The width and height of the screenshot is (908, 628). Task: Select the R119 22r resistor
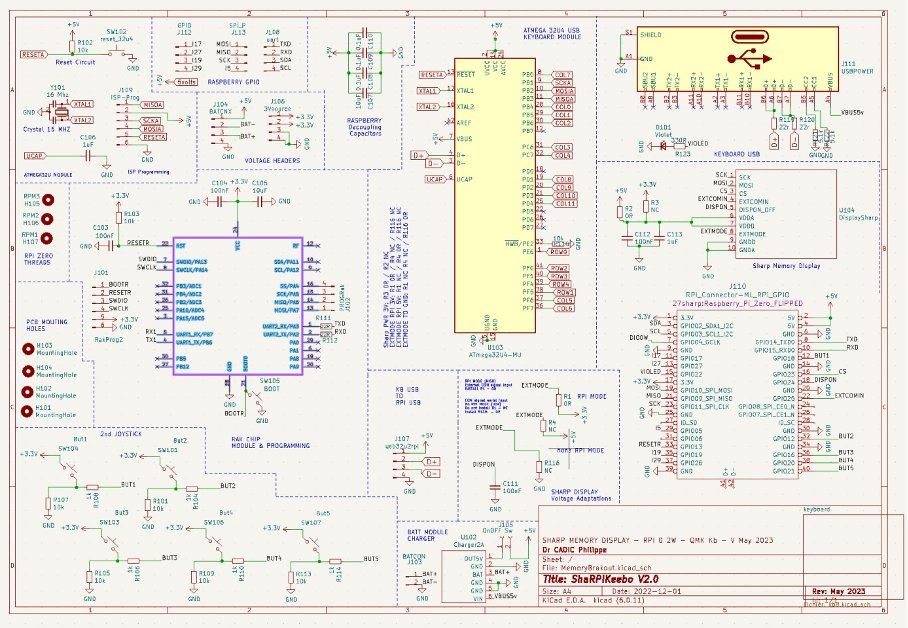pyautogui.click(x=774, y=123)
